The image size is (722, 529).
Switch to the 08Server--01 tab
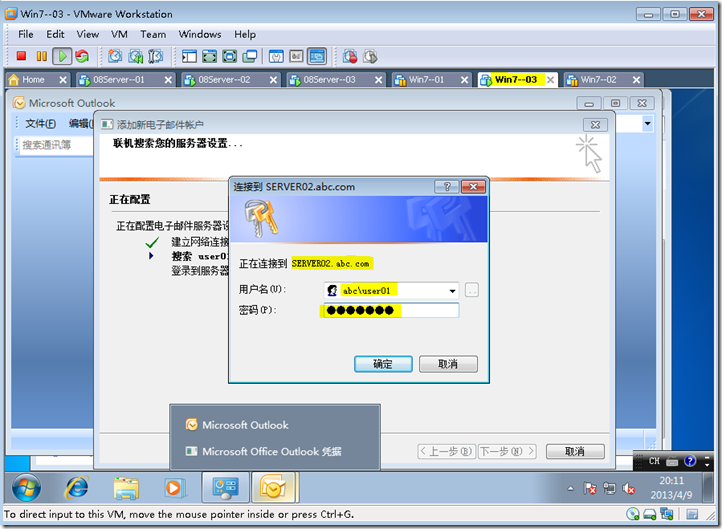tap(119, 80)
